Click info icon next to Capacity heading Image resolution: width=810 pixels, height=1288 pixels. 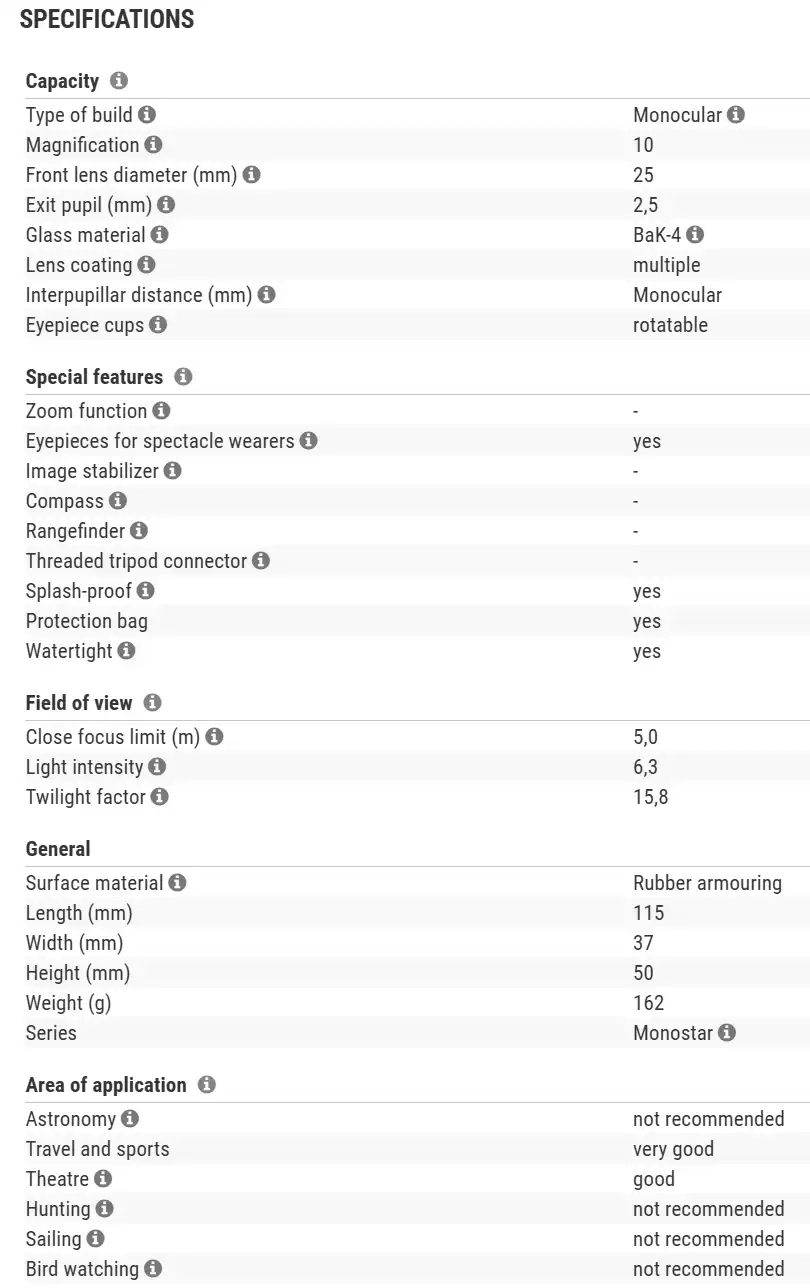[119, 81]
